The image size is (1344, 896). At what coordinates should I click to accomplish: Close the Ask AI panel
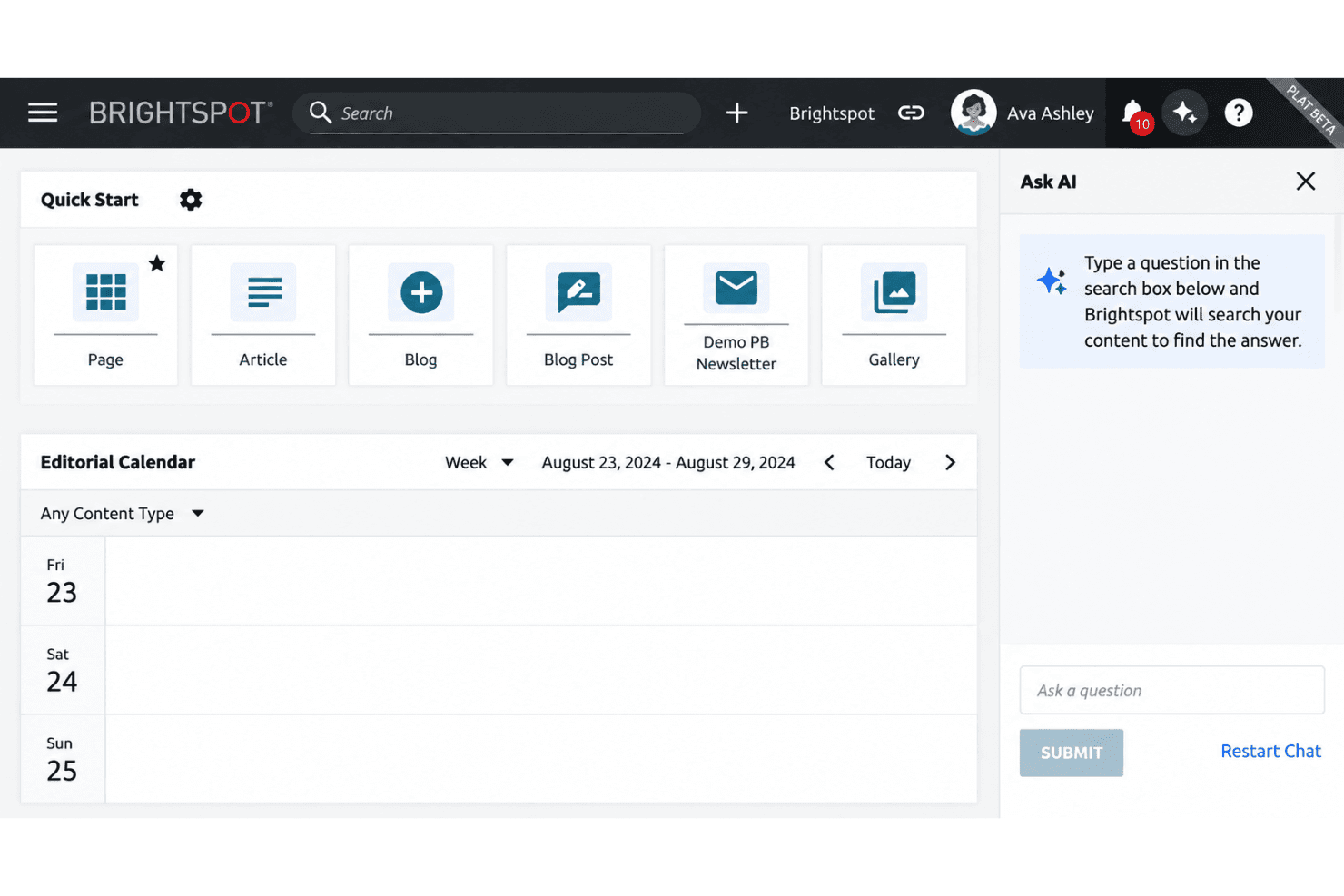pos(1305,182)
